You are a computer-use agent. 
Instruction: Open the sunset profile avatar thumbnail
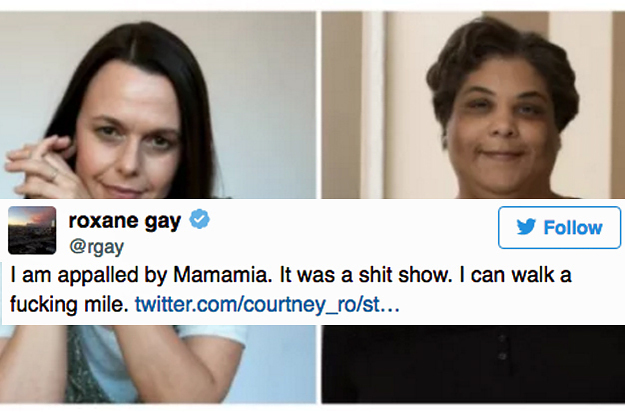(x=32, y=230)
